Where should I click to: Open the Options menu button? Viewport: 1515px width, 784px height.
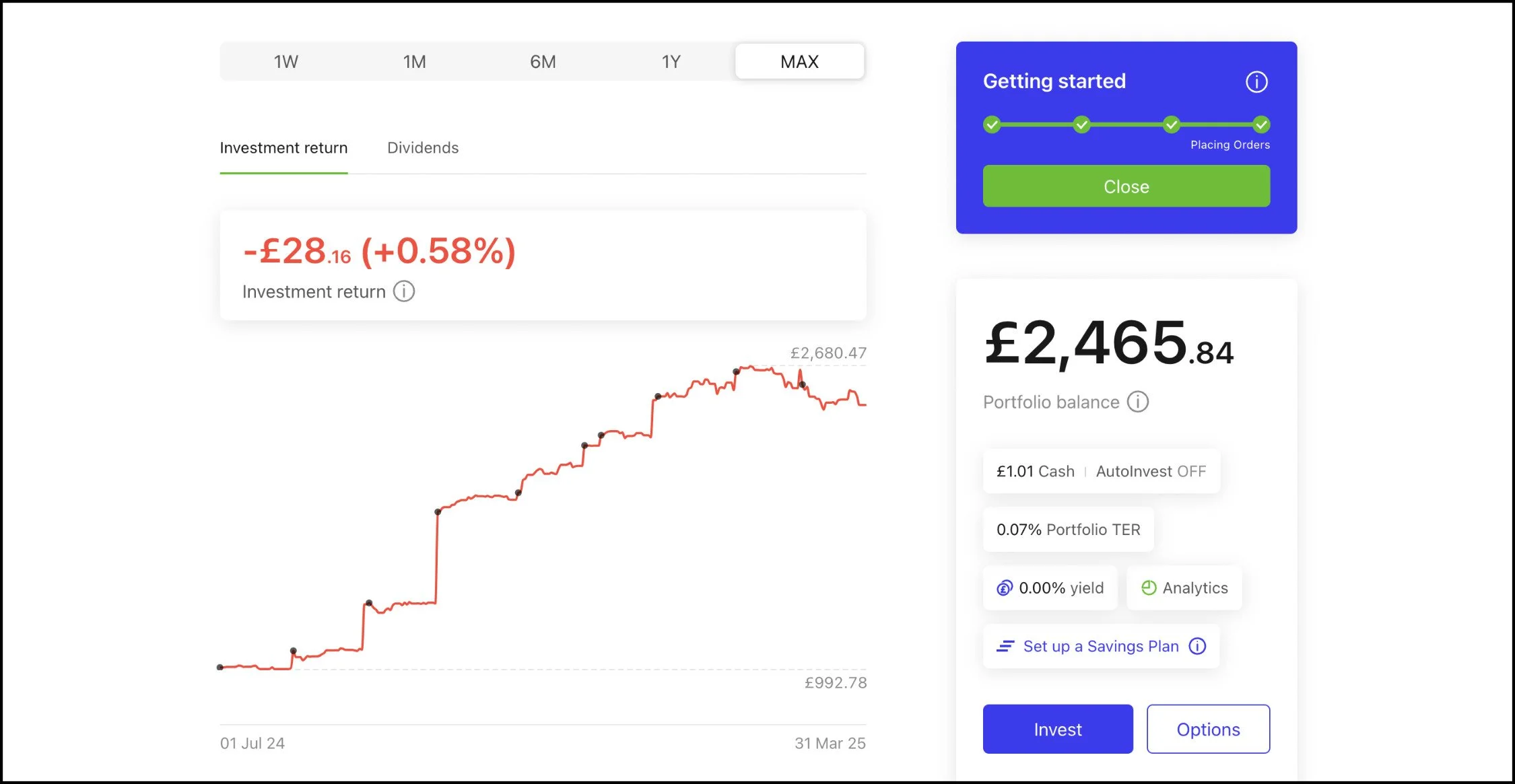point(1208,729)
